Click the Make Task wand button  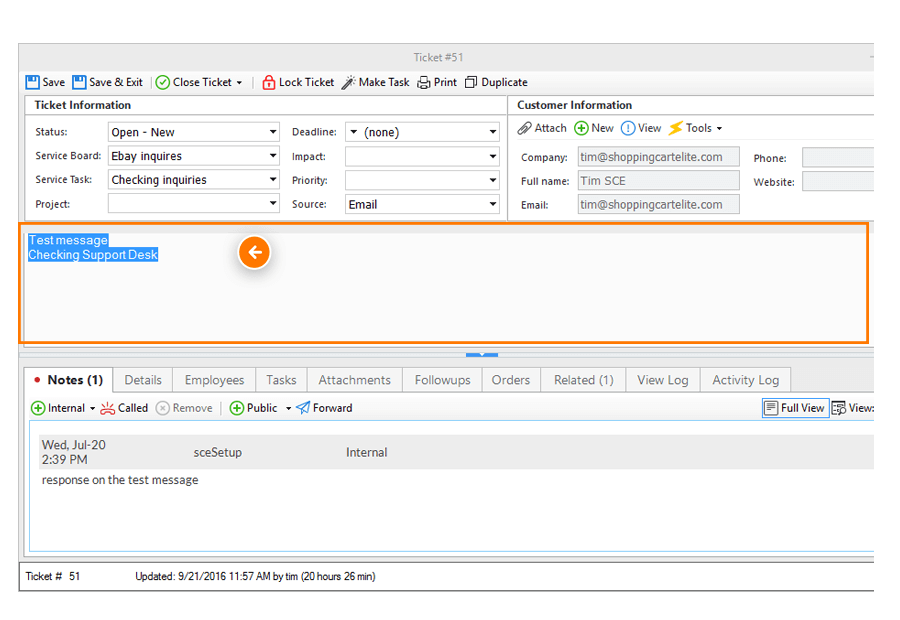(375, 82)
